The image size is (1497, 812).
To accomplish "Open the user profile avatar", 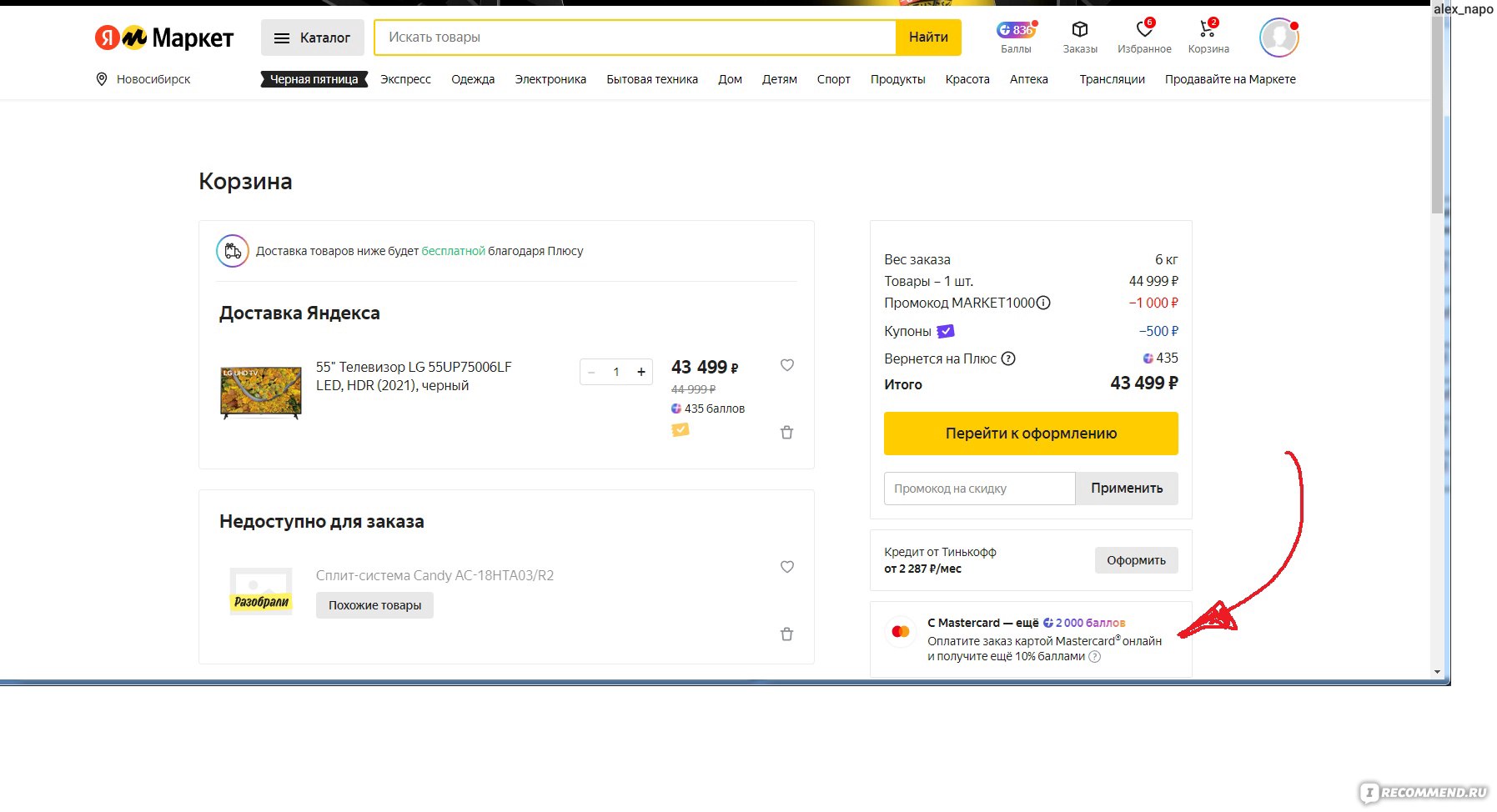I will click(1278, 38).
